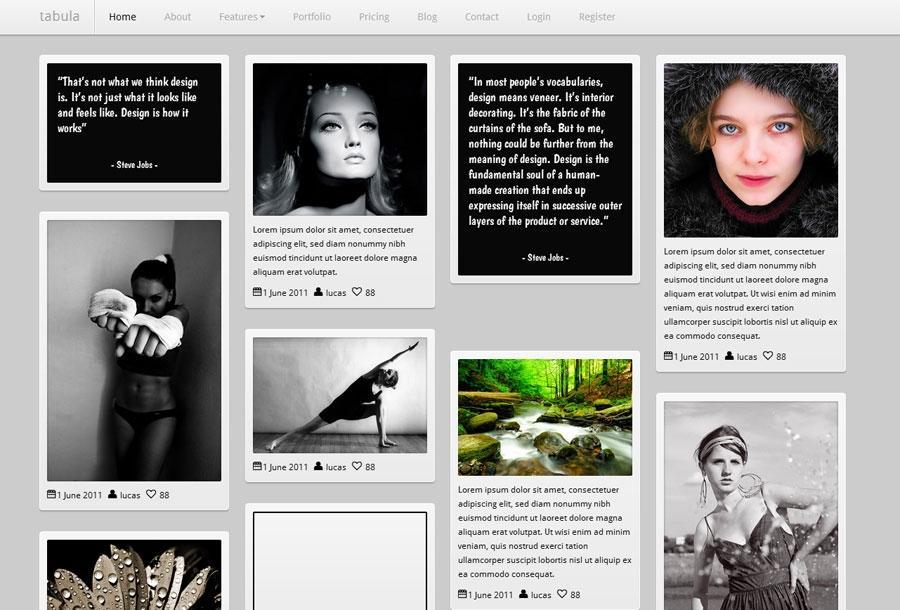Open the Contact page

pos(482,17)
